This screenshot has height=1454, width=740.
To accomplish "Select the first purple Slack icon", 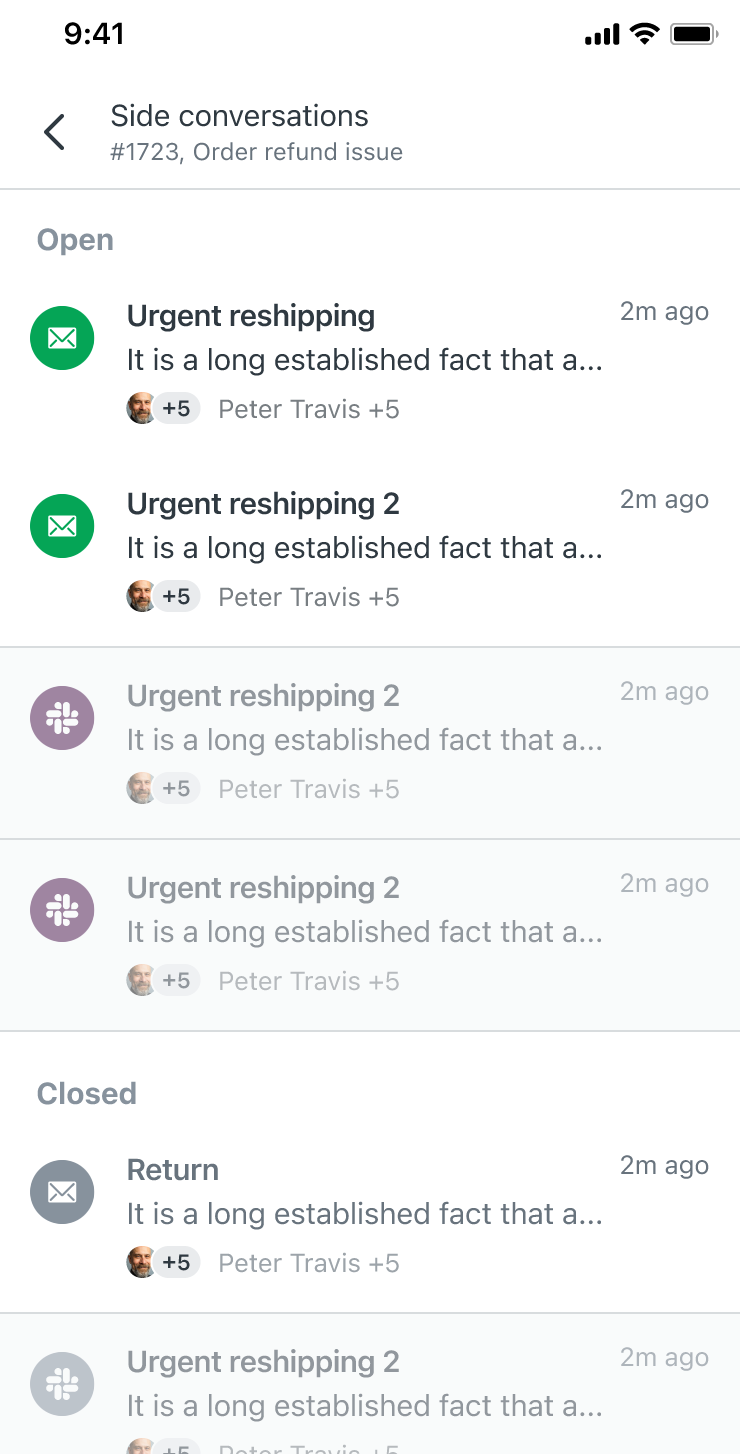I will coord(62,718).
